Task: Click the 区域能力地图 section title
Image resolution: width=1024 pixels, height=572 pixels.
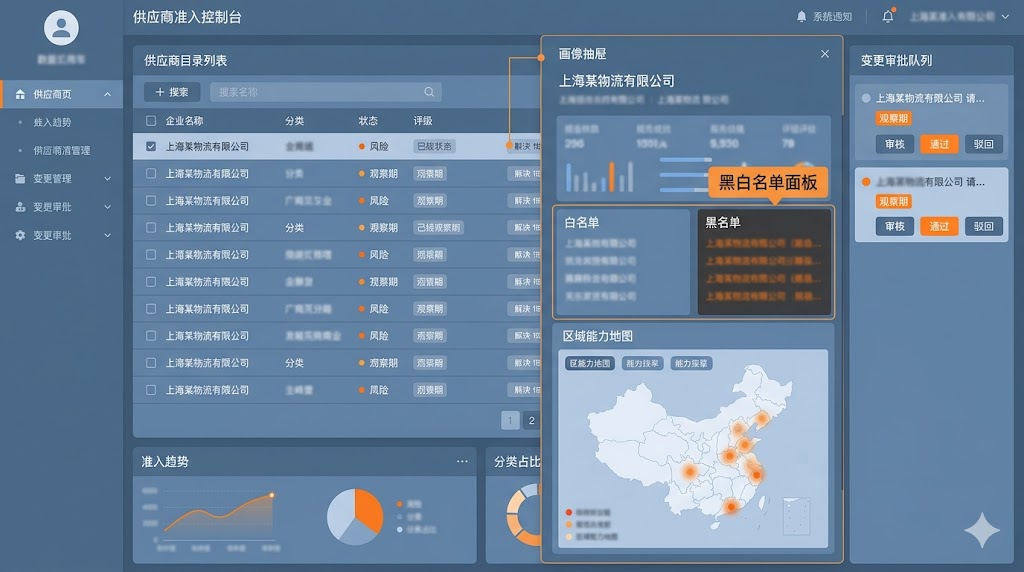Action: tap(598, 336)
